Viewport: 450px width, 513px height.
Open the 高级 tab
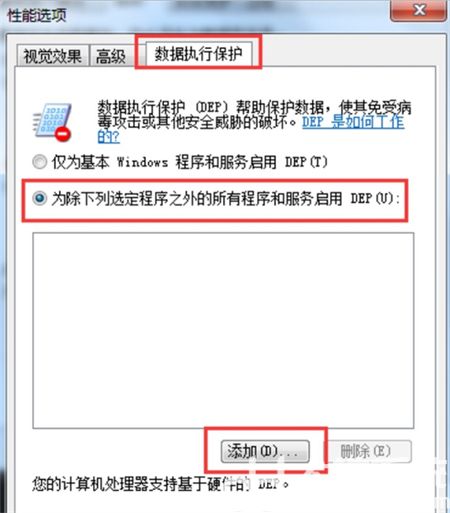coord(111,56)
